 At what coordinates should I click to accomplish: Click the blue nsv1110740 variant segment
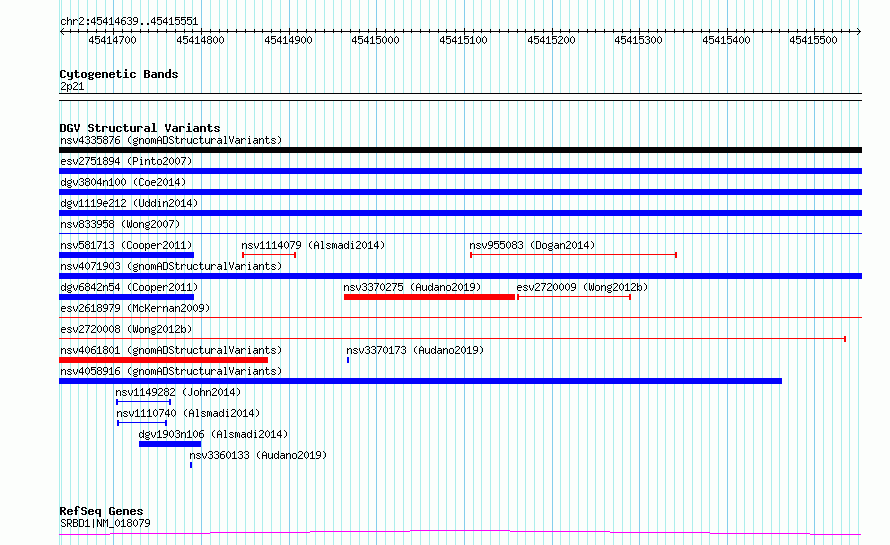[x=142, y=423]
